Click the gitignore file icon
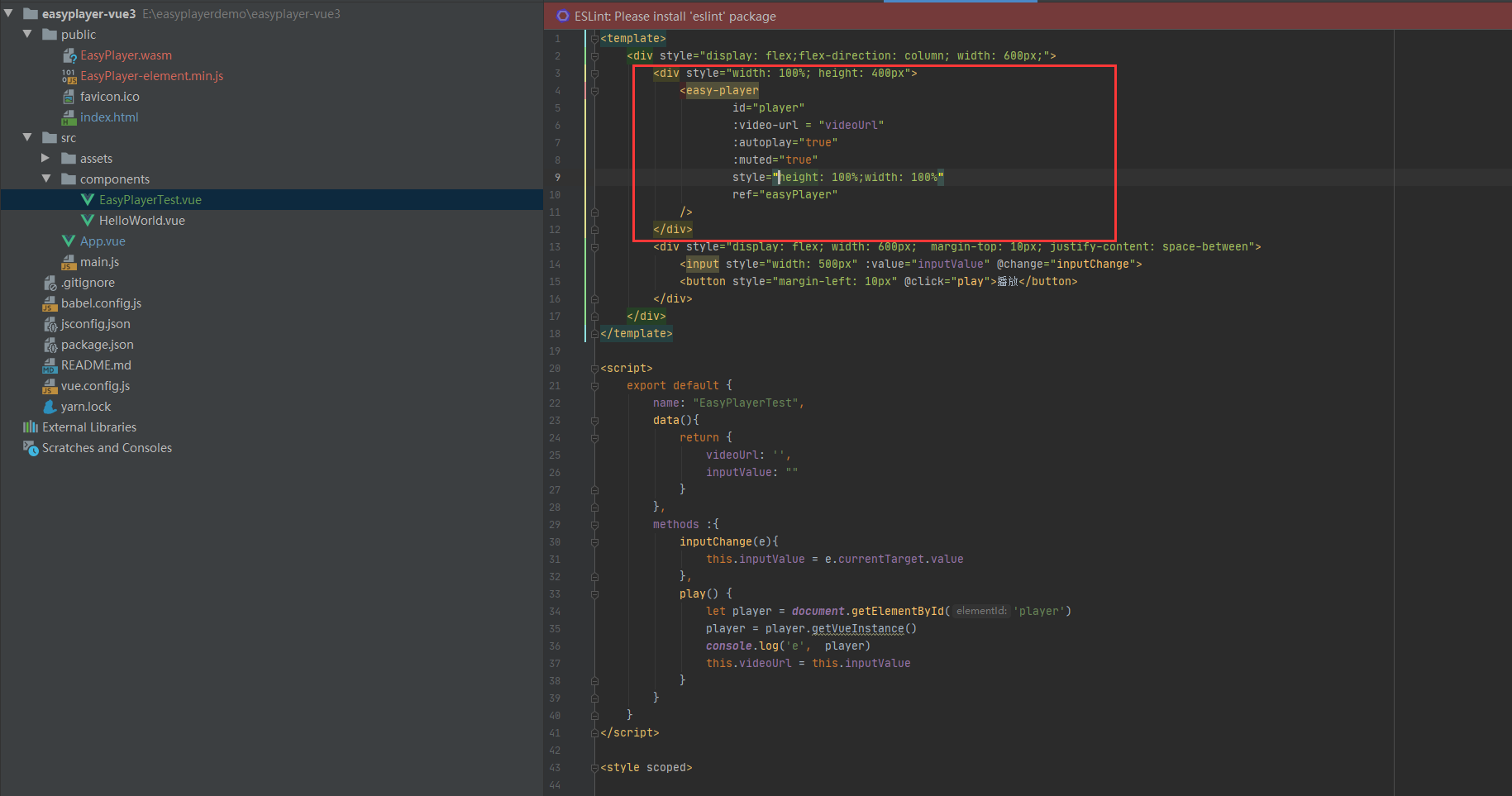 pos(50,282)
